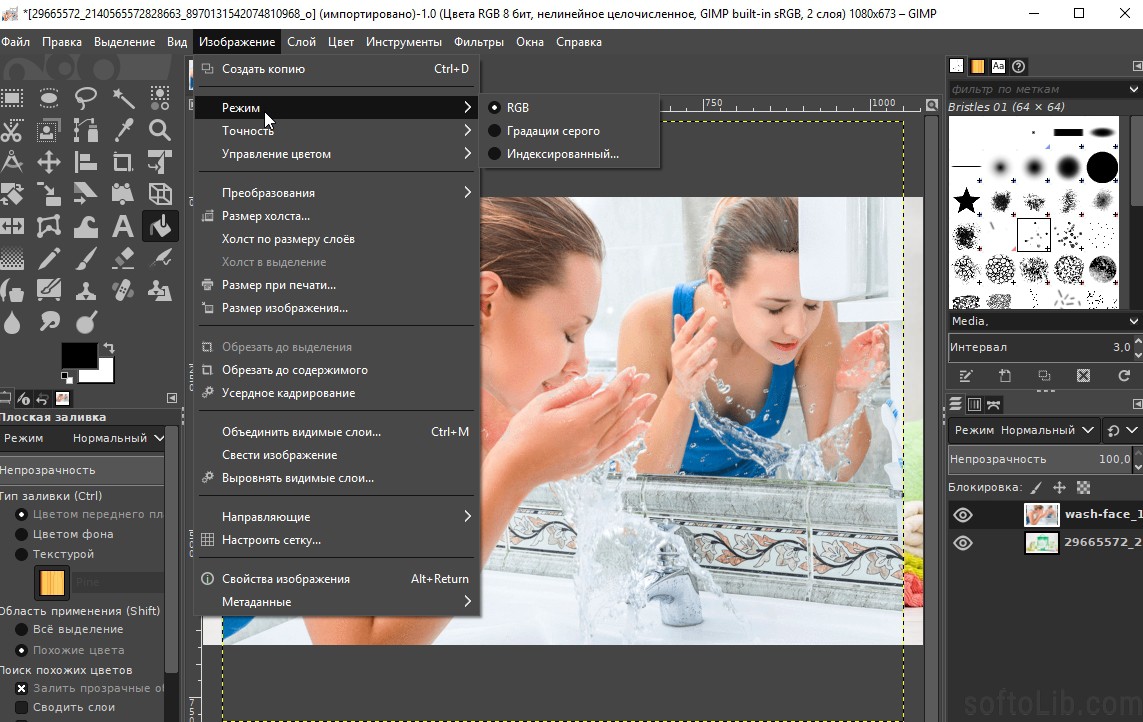Select the Free Select lasso tool
Image resolution: width=1143 pixels, height=722 pixels.
86,98
